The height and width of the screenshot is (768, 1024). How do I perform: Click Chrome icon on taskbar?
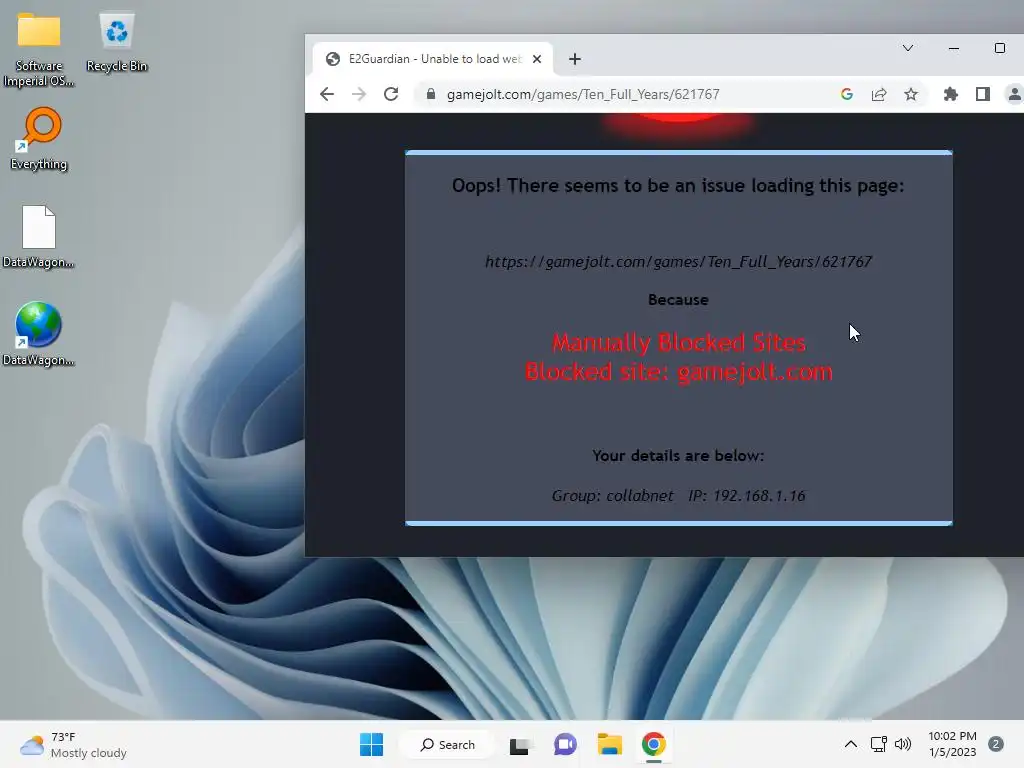(654, 744)
